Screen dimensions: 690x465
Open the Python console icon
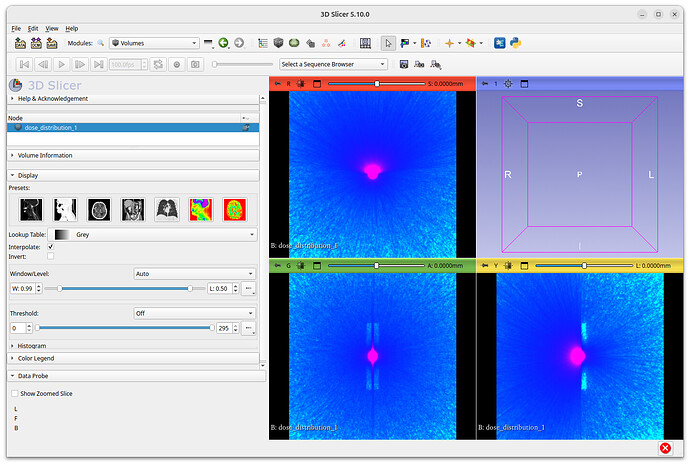coord(516,43)
